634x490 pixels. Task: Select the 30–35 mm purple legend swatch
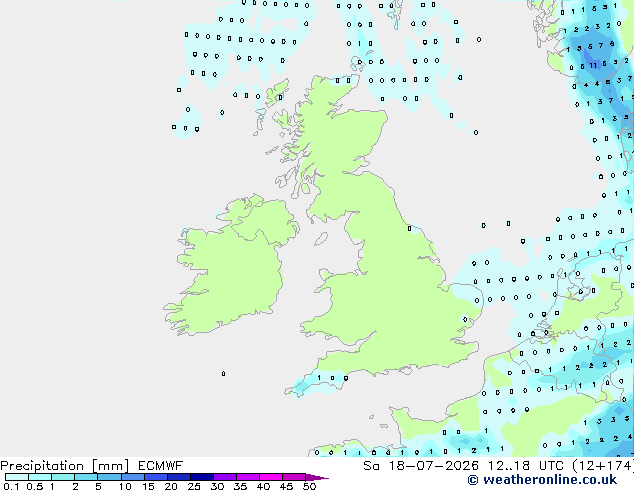click(224, 477)
